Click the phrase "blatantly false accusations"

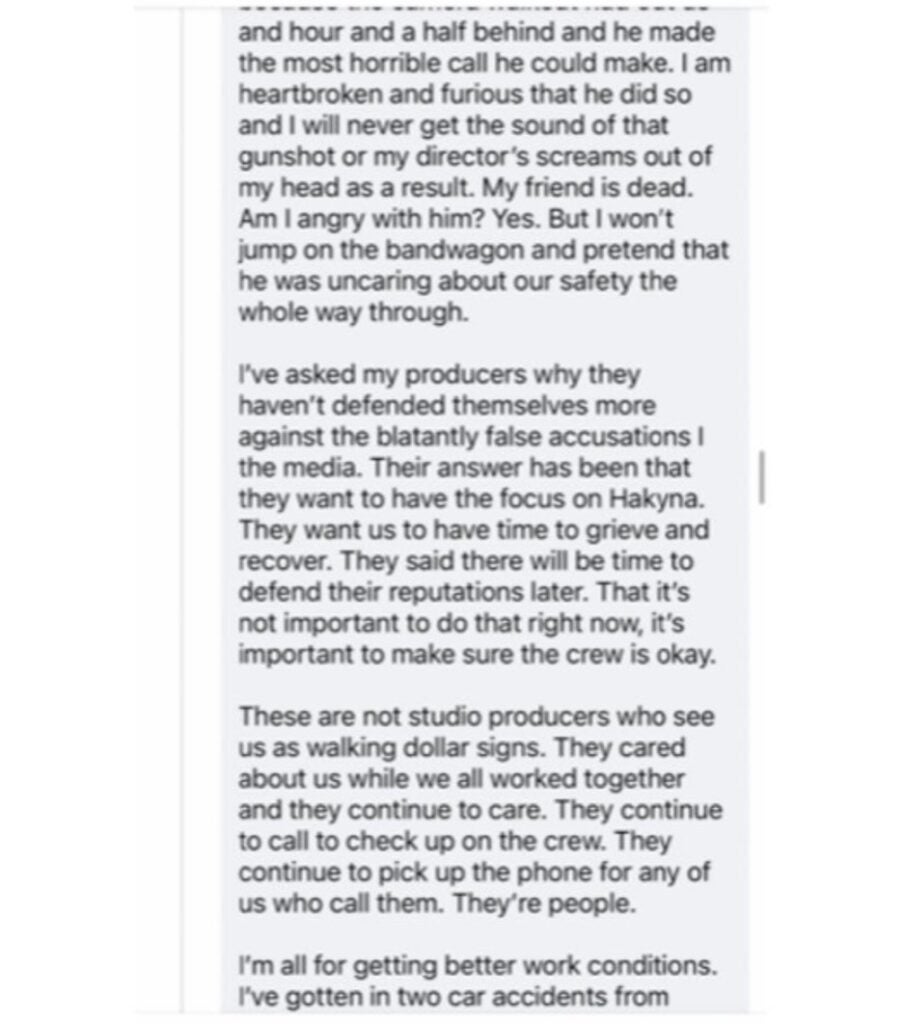[x=533, y=437]
